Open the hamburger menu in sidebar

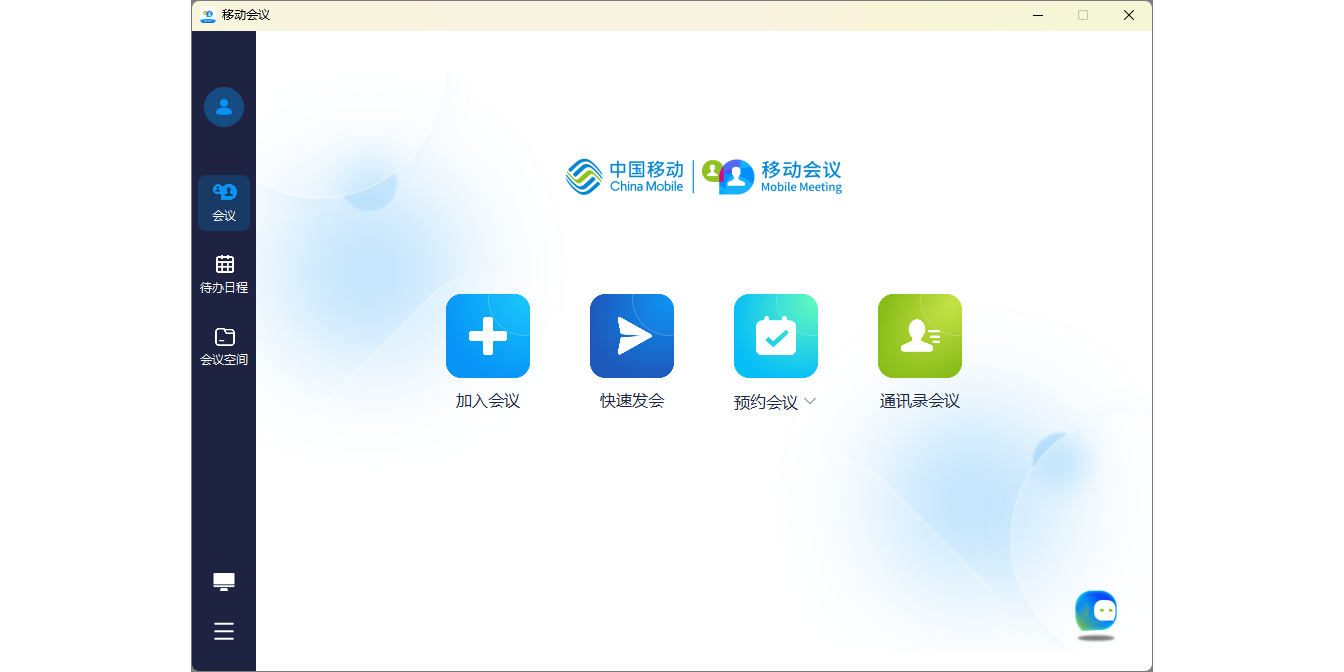tap(224, 631)
